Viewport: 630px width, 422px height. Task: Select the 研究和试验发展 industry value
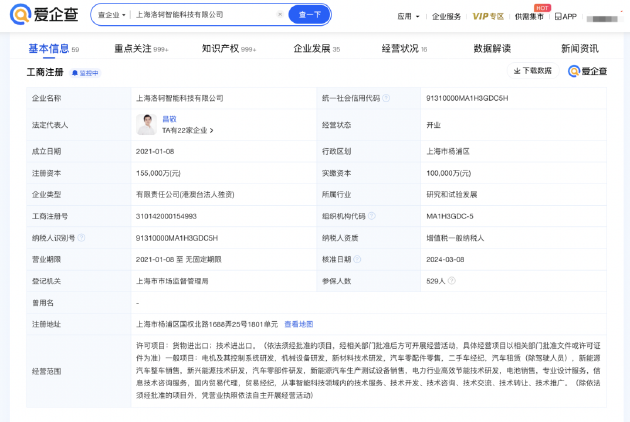point(452,195)
